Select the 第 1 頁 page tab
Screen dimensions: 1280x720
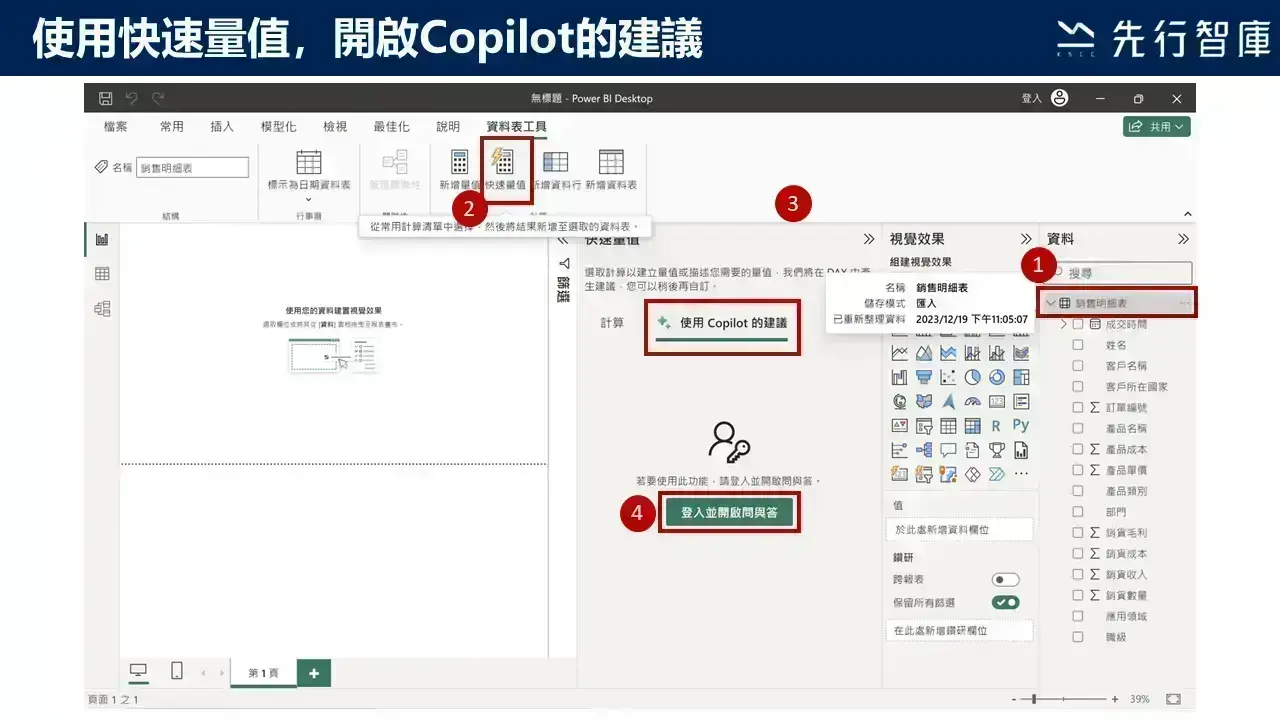tap(264, 673)
